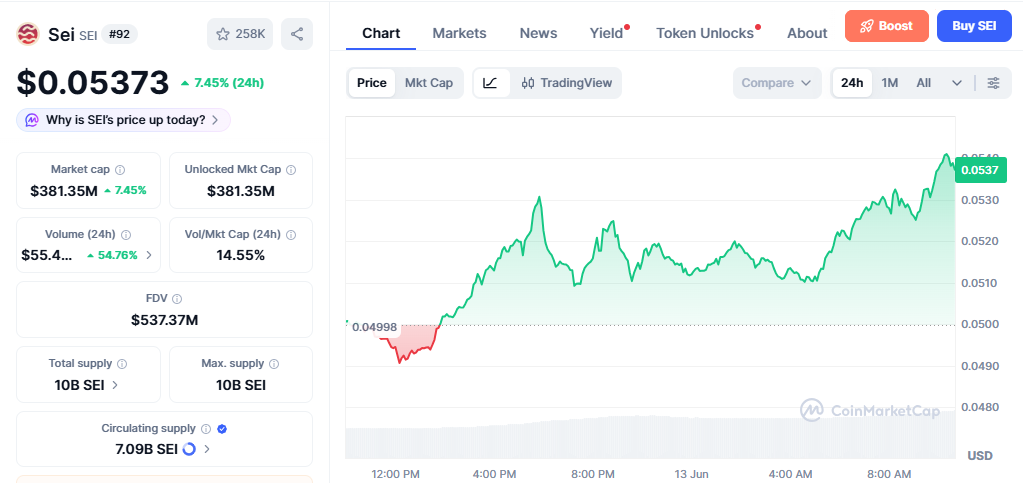Click the verified badge by Circulating supply
Viewport: 1023px width, 483px height.
222,429
